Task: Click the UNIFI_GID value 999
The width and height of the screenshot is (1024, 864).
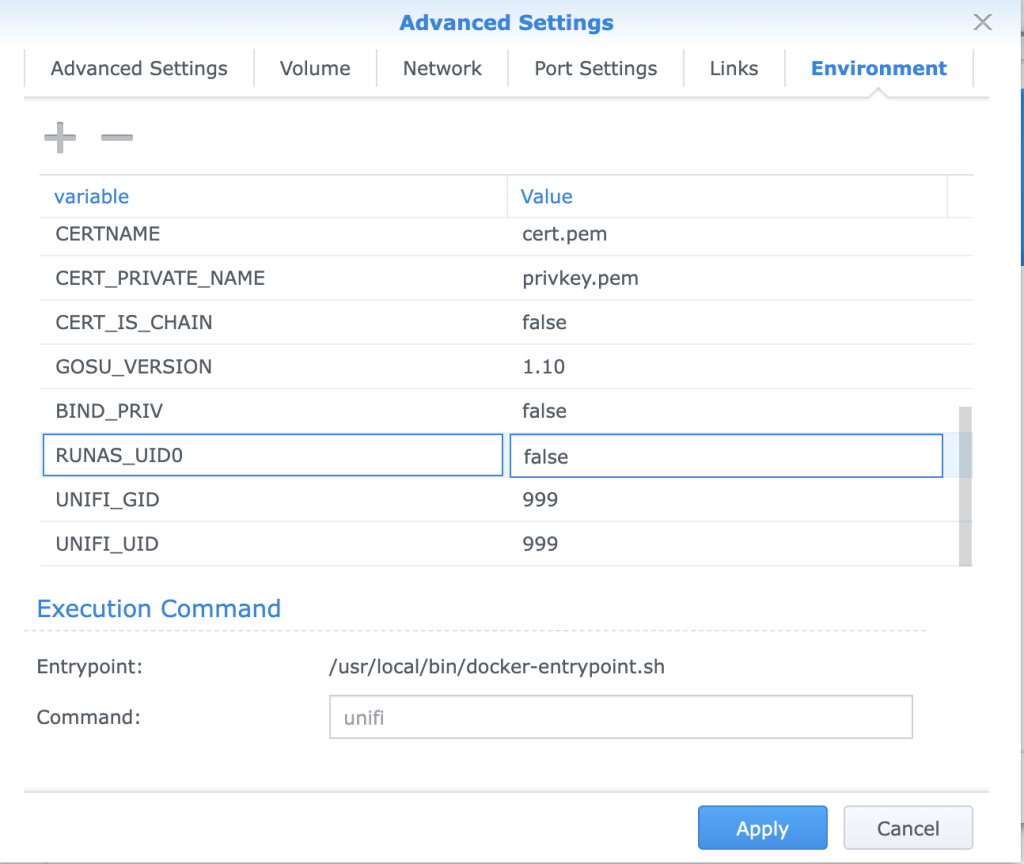Action: tap(540, 500)
